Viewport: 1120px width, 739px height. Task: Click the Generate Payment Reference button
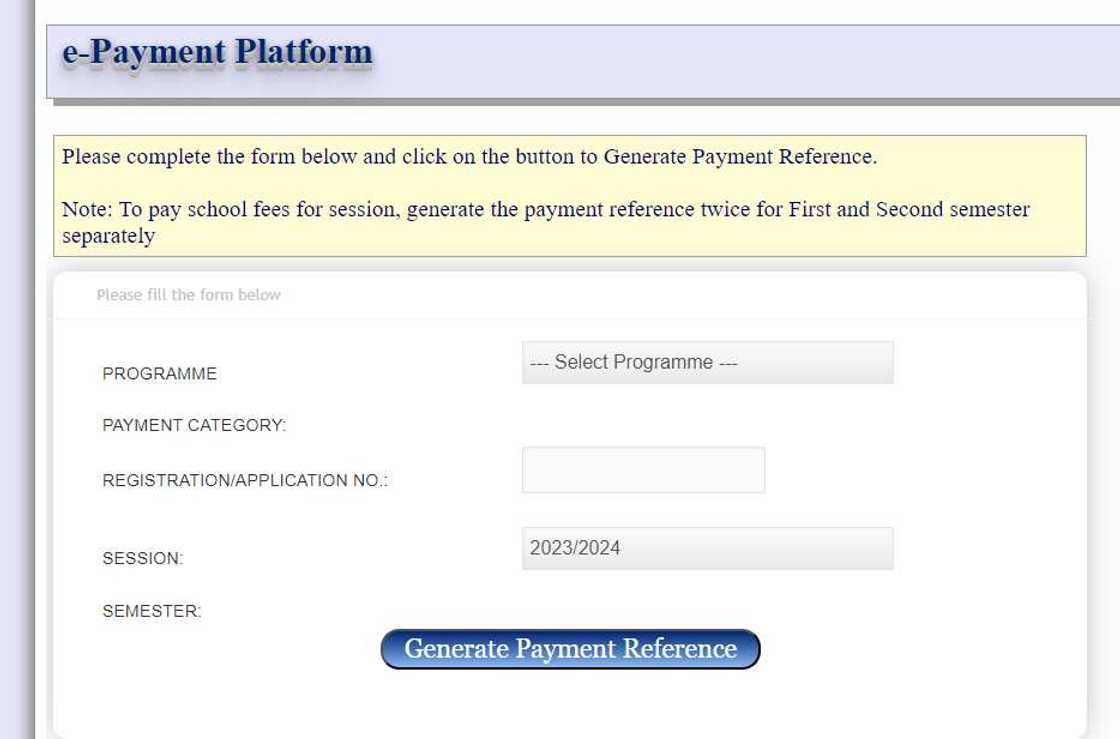(x=572, y=648)
